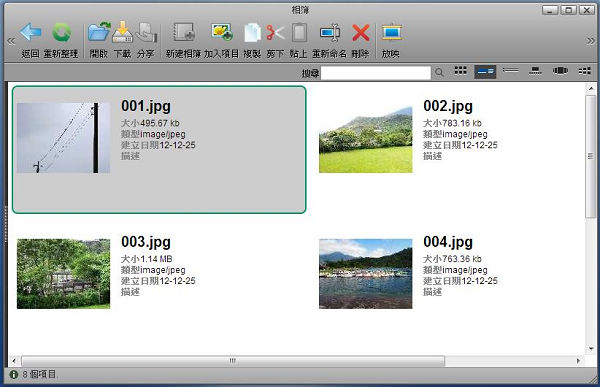
Task: Select the highlighted detail tile view
Action: click(x=485, y=72)
